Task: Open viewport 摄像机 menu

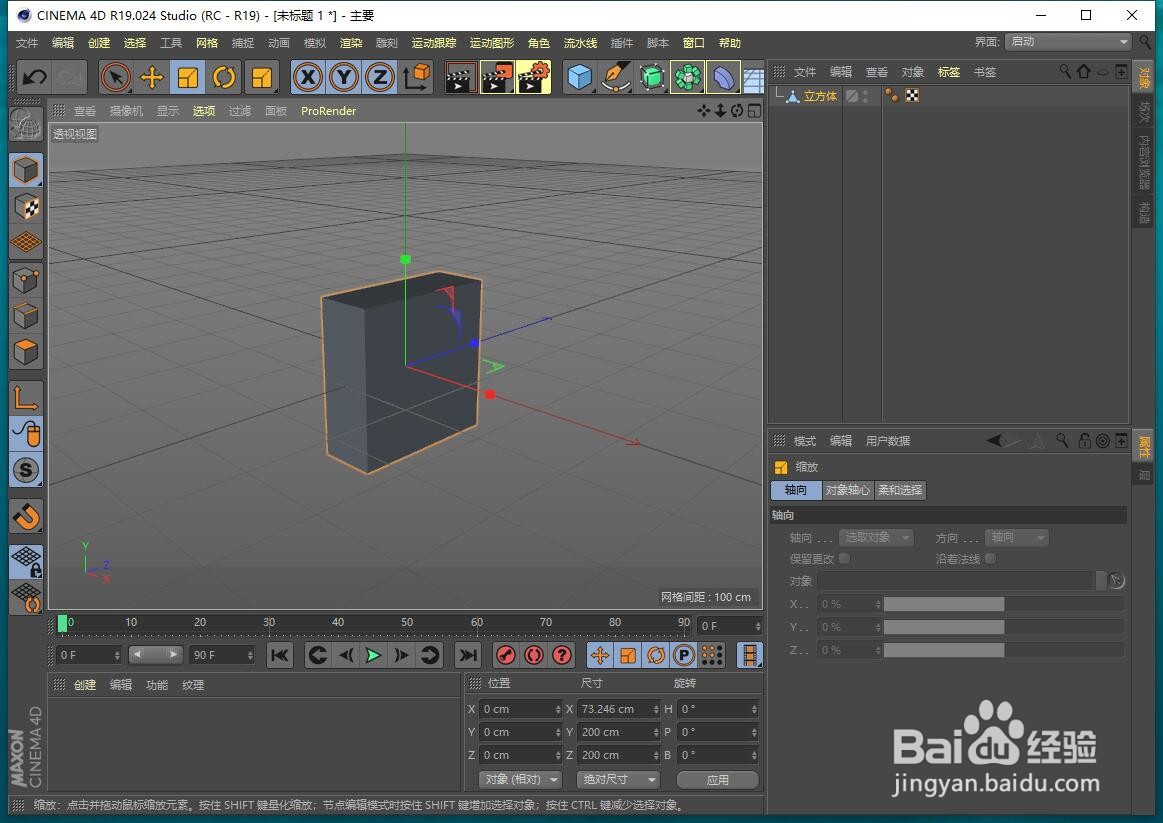Action: (x=126, y=111)
